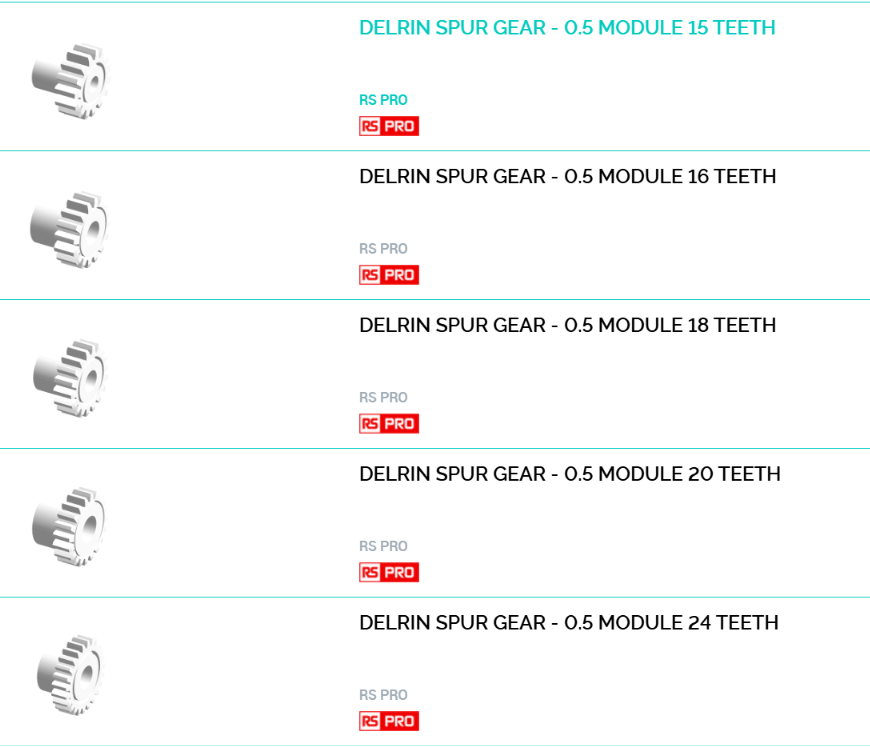This screenshot has height=747, width=870.
Task: Click the RS PRO logo under 16 teeth gear
Action: pos(389,275)
